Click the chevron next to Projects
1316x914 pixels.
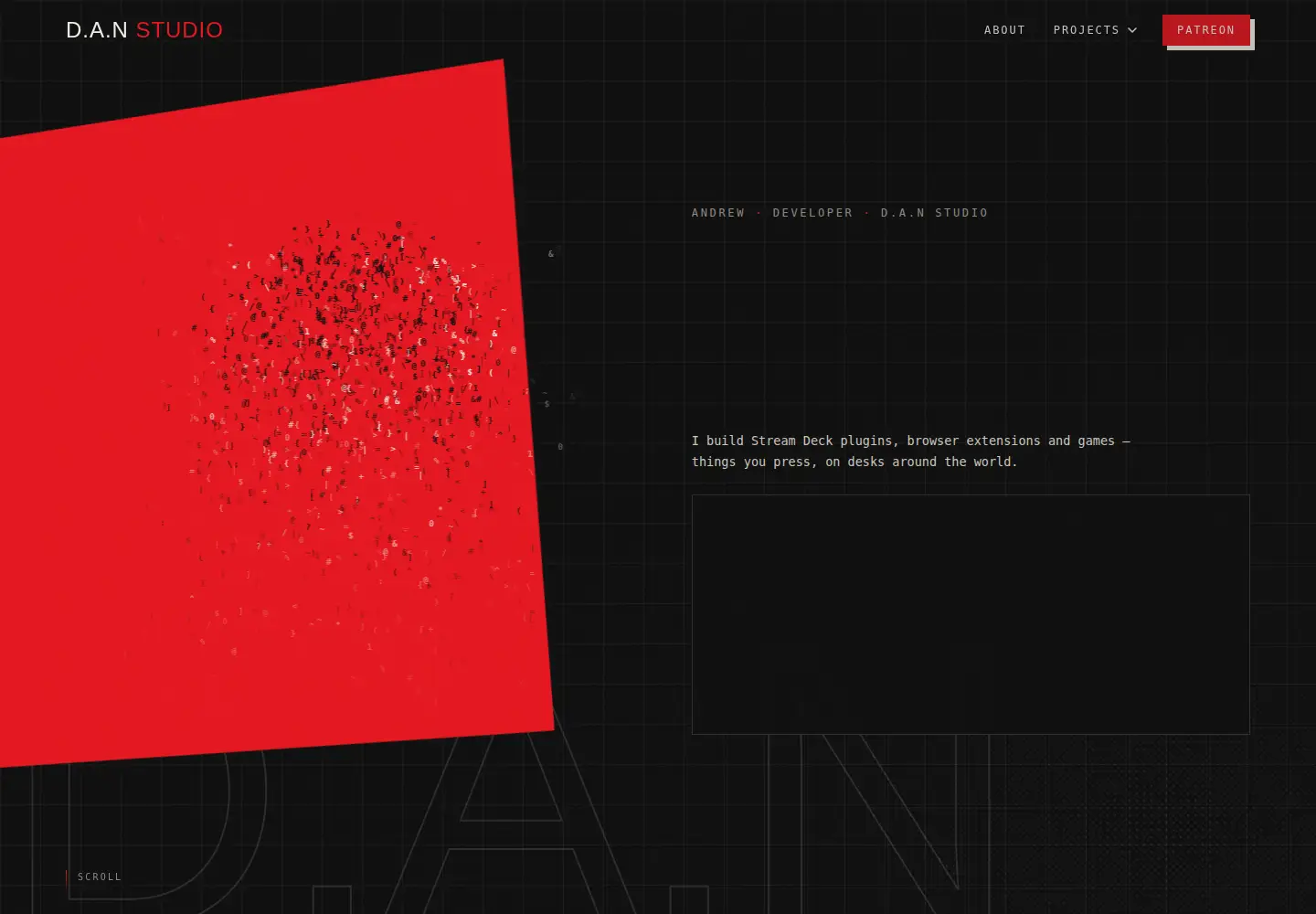1132,30
